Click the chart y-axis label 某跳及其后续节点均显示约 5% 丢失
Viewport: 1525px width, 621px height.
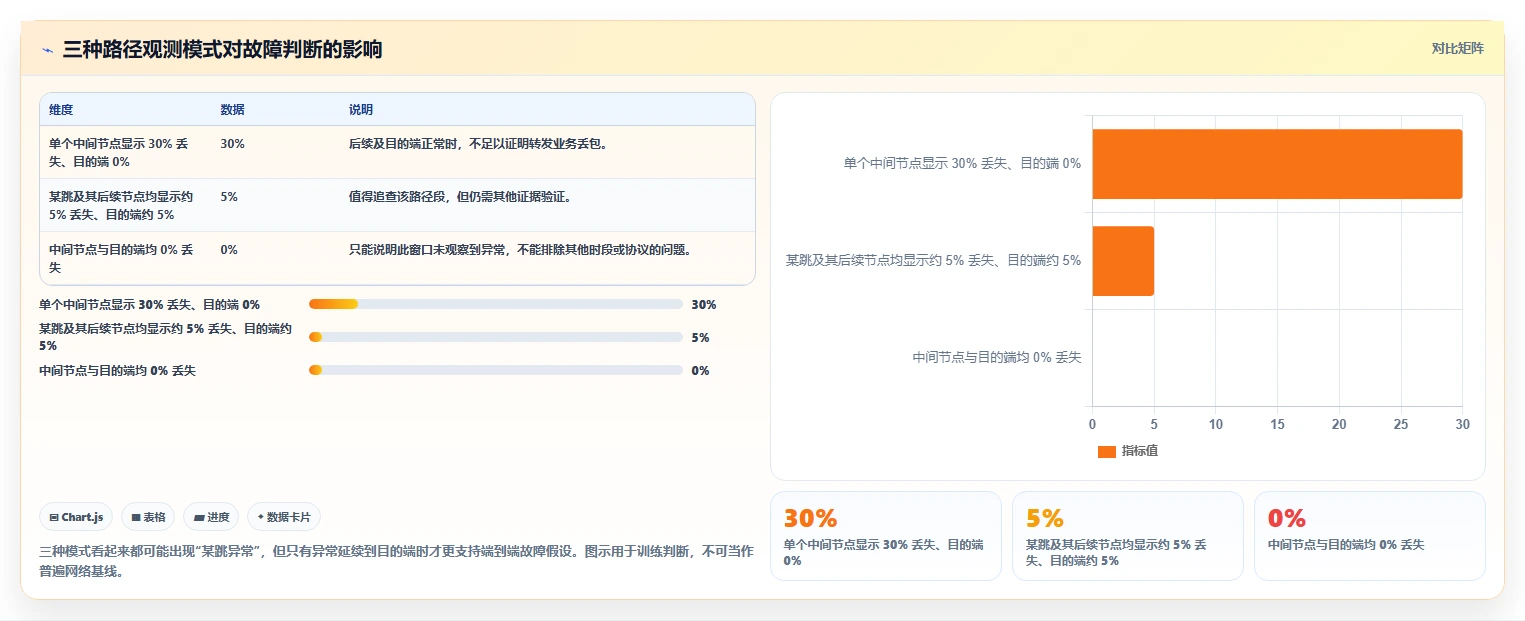933,260
